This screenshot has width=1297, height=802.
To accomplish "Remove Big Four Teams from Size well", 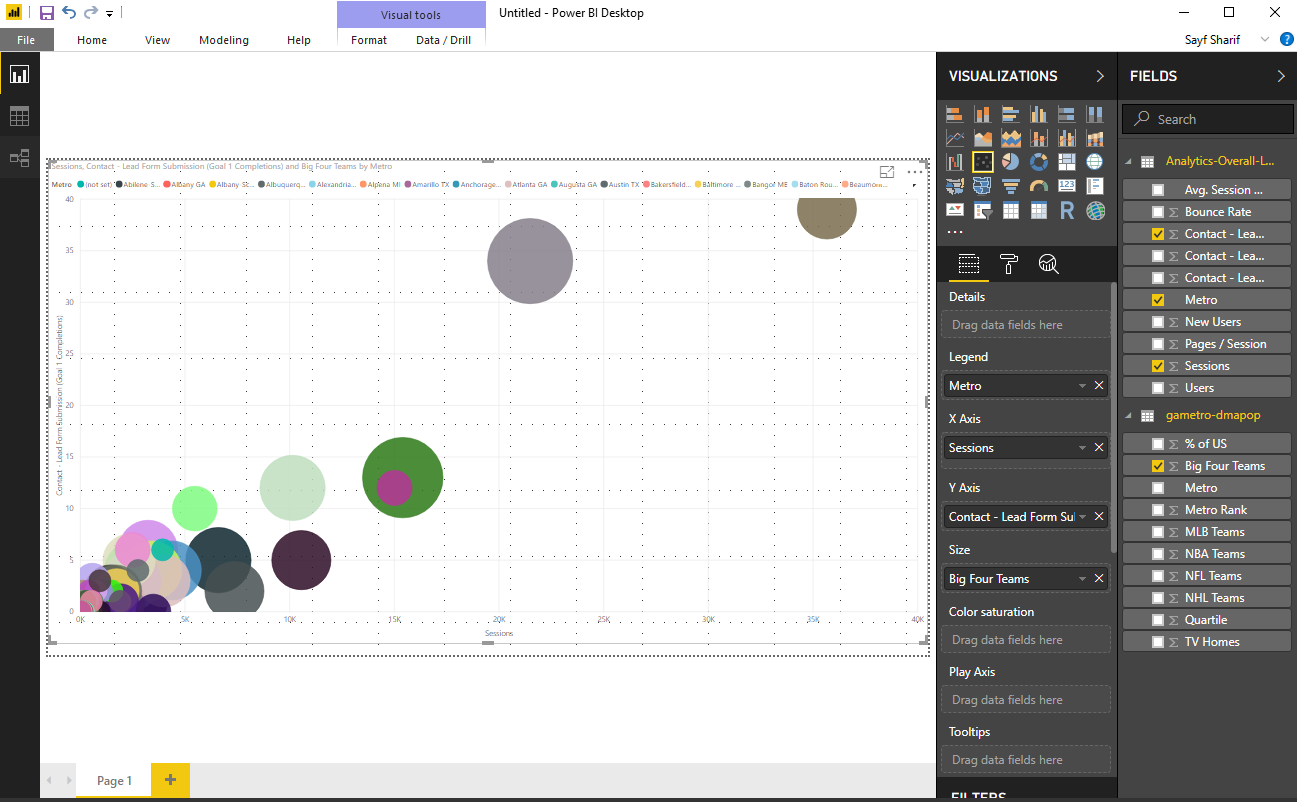I will click(1099, 579).
